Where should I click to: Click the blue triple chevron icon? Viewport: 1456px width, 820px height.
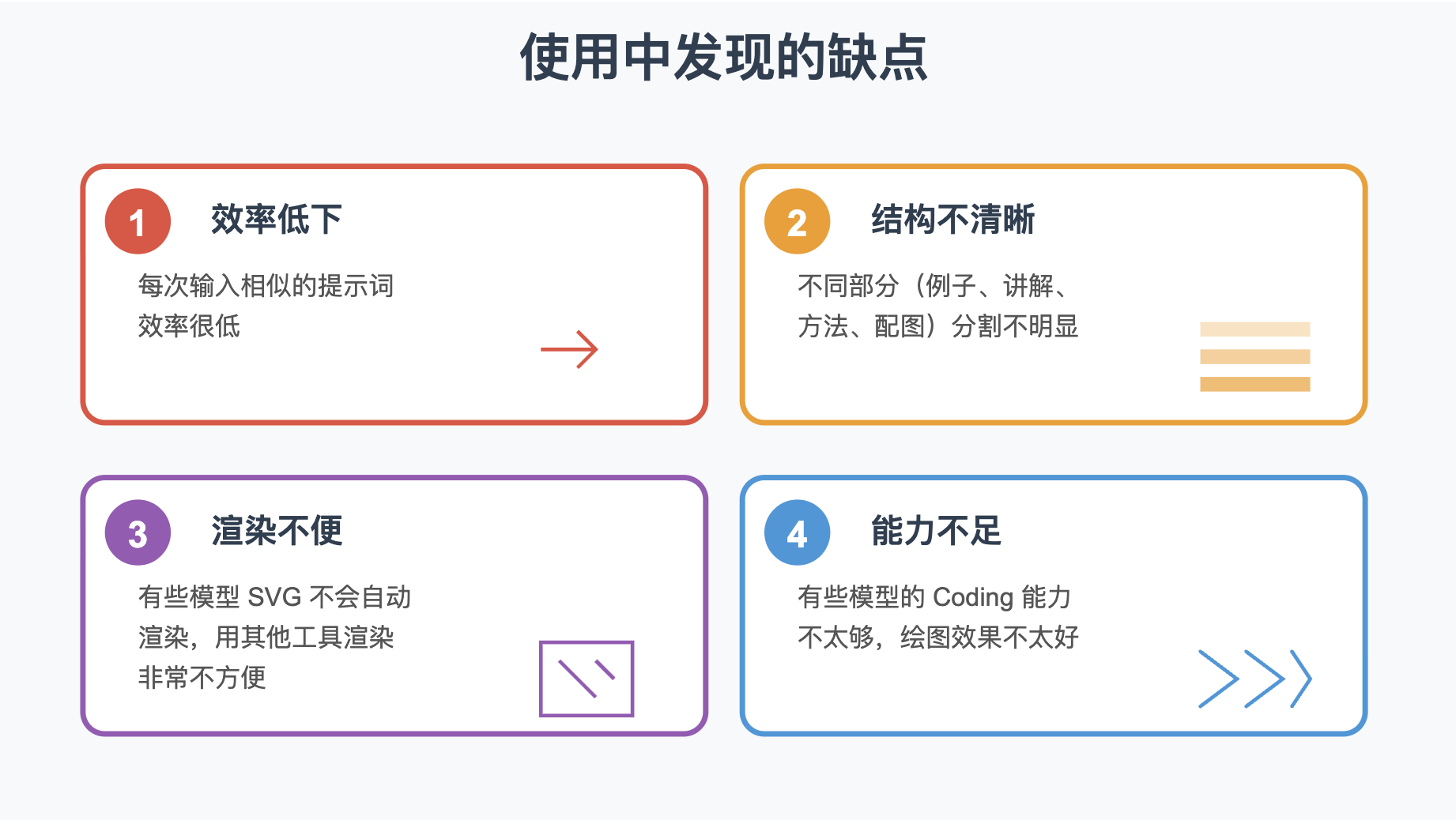coord(1255,679)
